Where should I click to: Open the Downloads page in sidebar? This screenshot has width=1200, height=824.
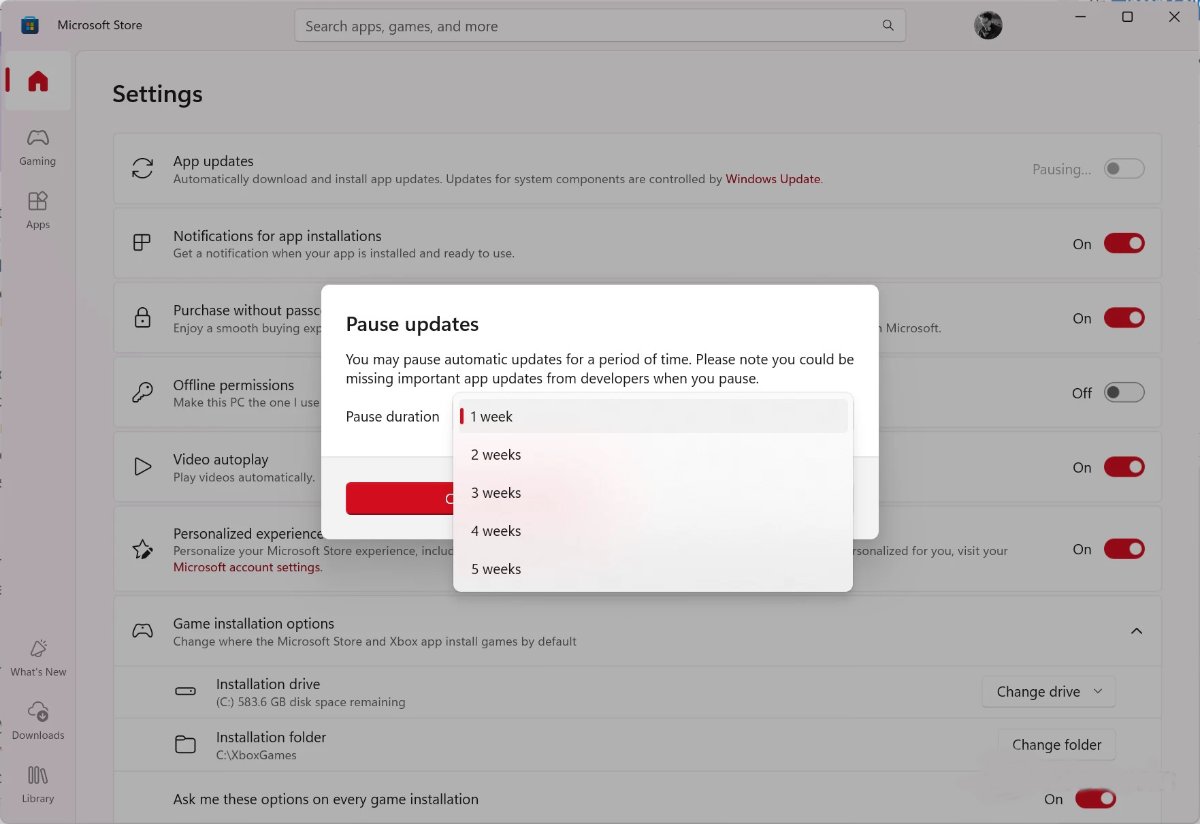[38, 721]
